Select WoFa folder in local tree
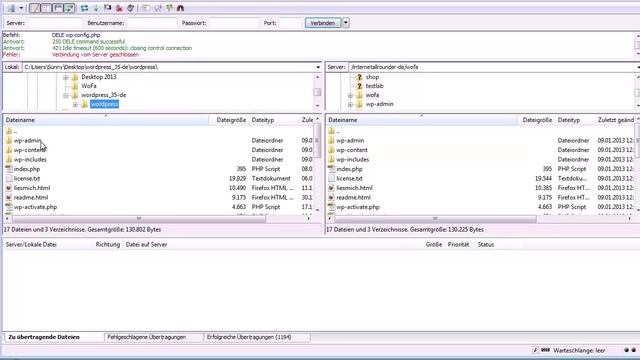640x360 pixels. pyautogui.click(x=89, y=86)
